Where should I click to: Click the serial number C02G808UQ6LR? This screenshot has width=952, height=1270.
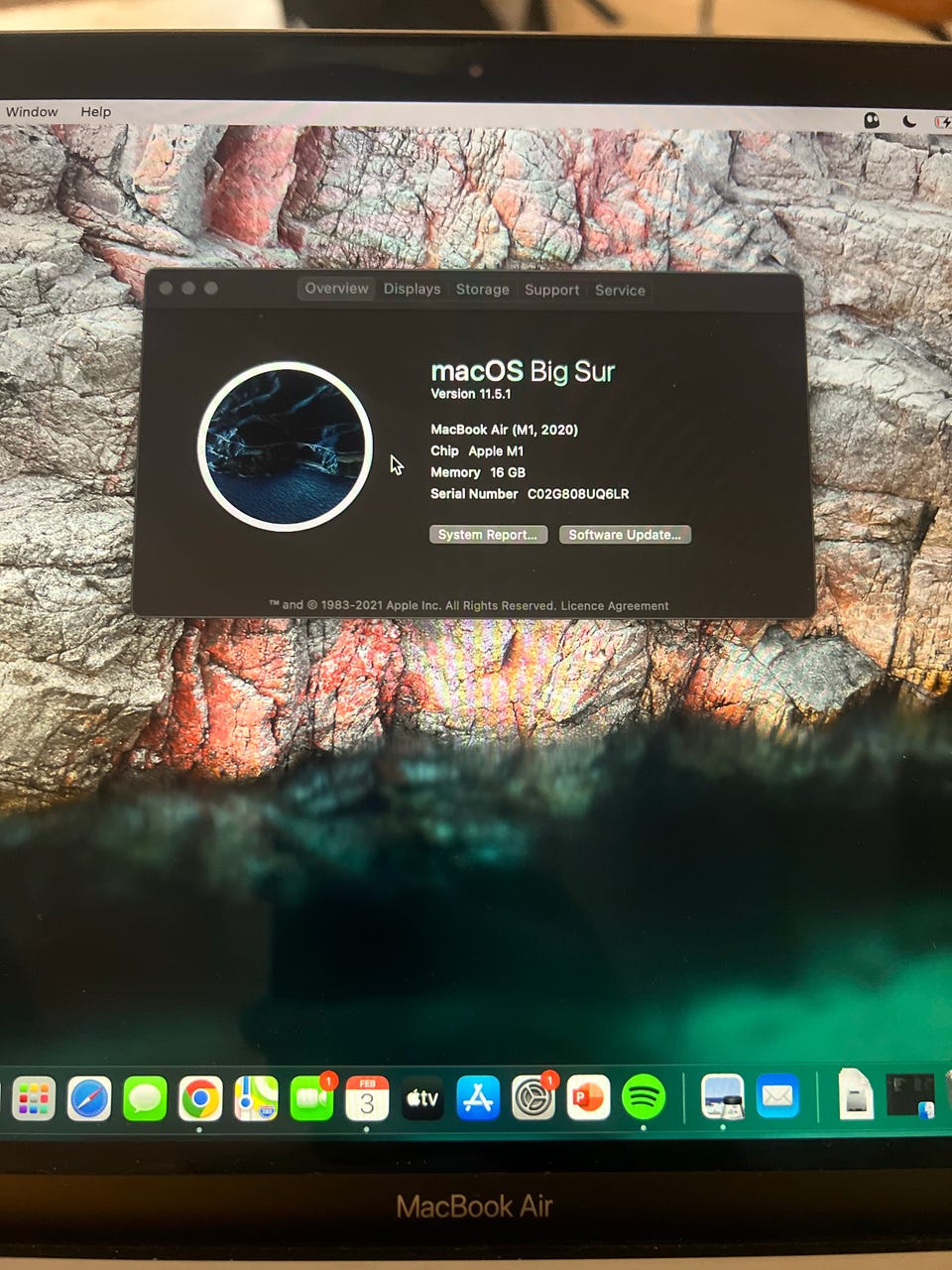[578, 494]
